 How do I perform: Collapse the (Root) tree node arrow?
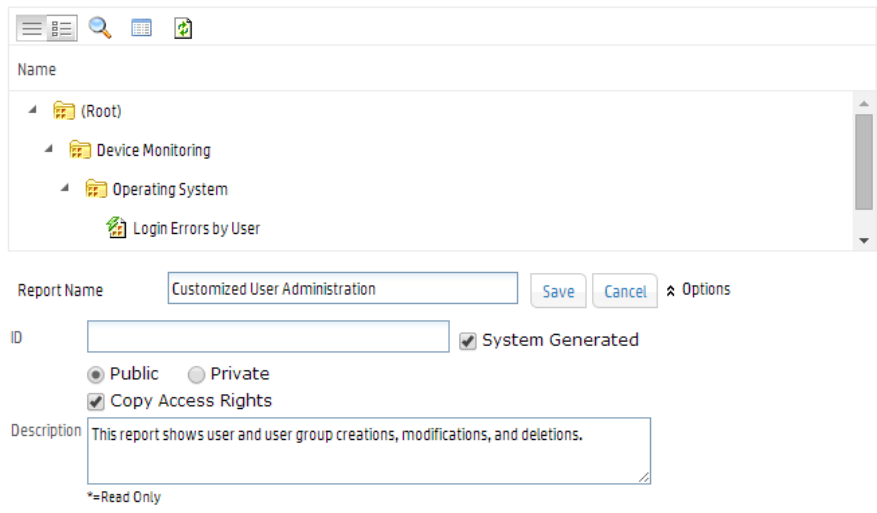[x=33, y=109]
